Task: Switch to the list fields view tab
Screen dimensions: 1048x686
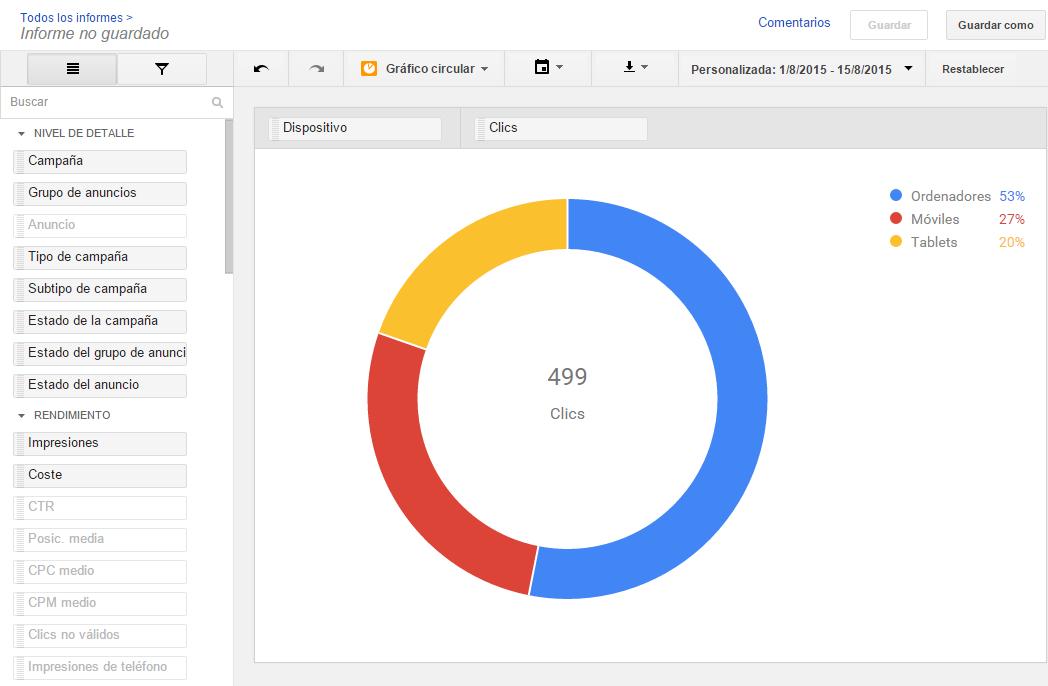Action: coord(72,69)
